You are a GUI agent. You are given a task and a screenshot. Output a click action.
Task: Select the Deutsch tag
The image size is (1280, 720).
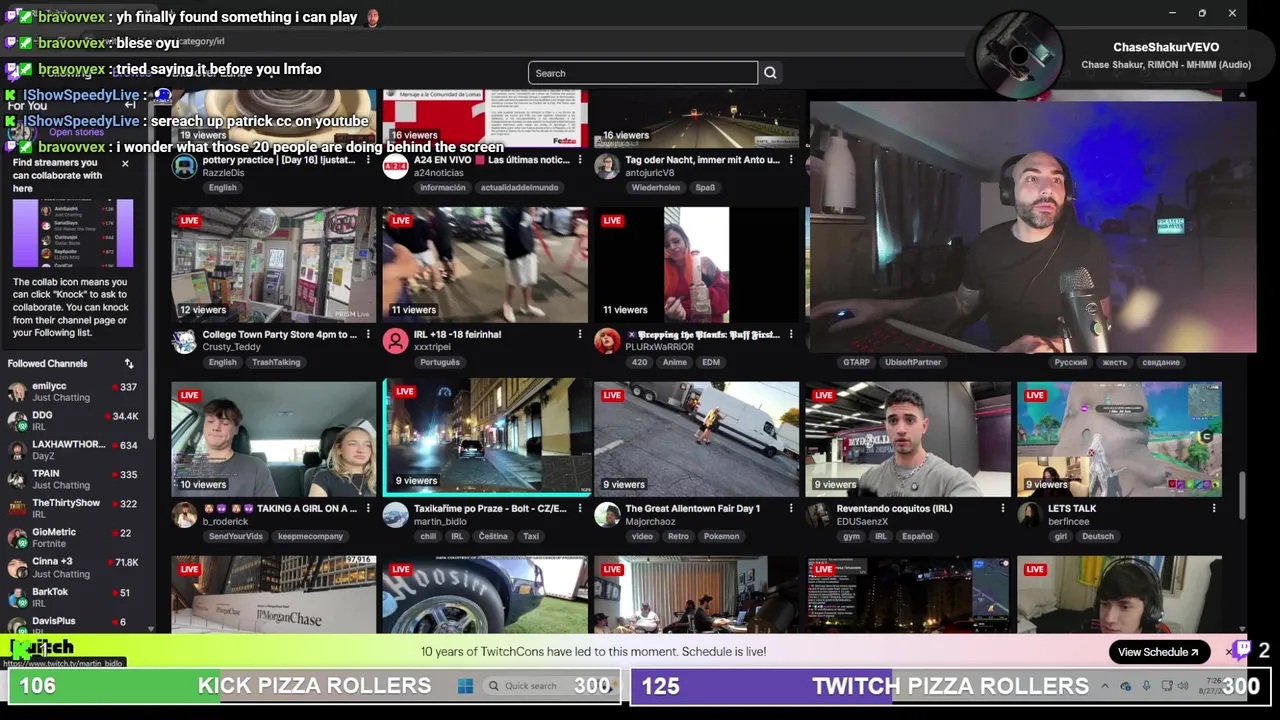point(1097,536)
